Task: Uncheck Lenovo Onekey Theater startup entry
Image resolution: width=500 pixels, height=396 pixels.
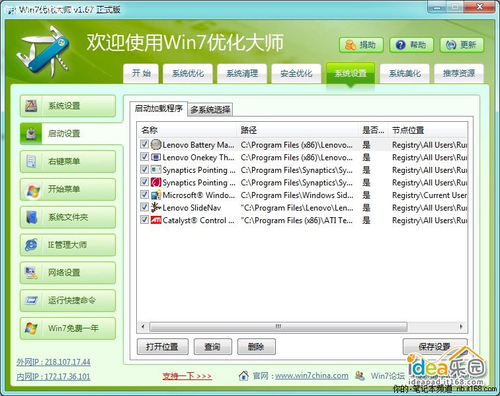Action: [x=144, y=157]
